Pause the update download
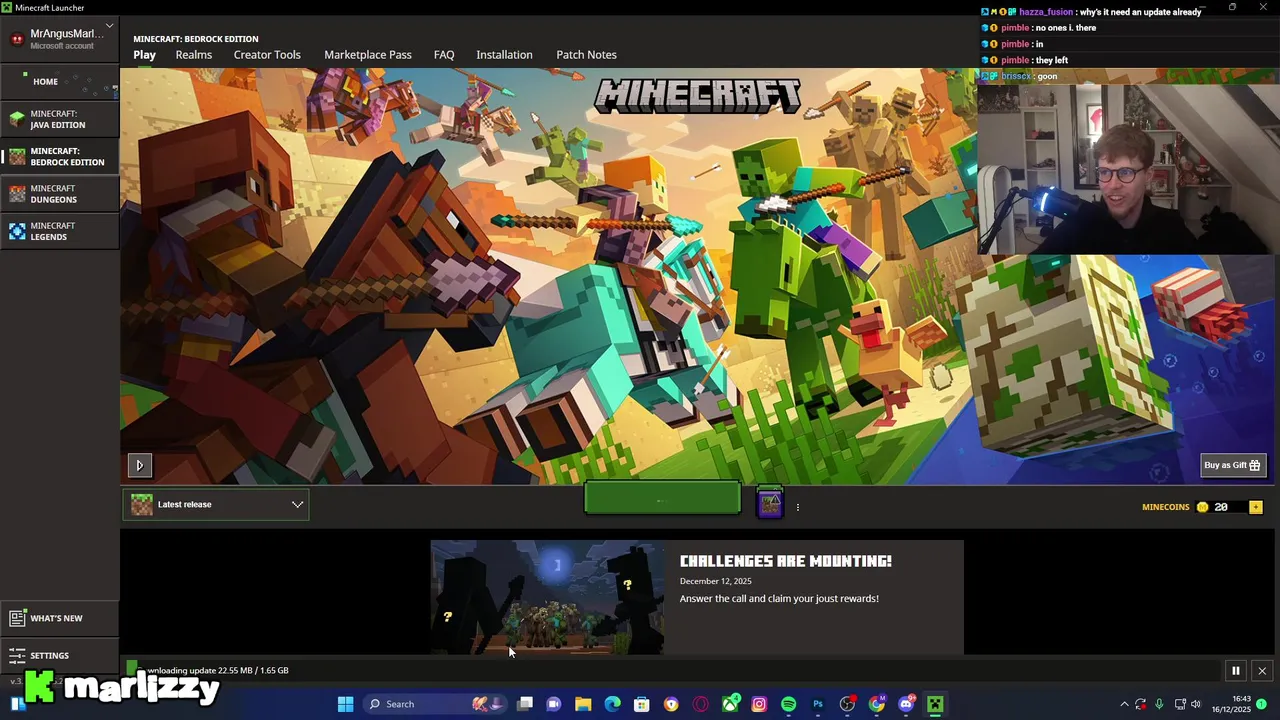This screenshot has width=1280, height=720. click(1235, 671)
